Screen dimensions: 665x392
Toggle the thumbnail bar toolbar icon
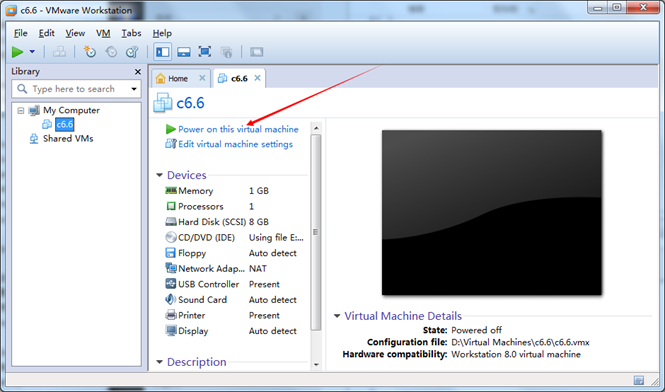pos(184,52)
